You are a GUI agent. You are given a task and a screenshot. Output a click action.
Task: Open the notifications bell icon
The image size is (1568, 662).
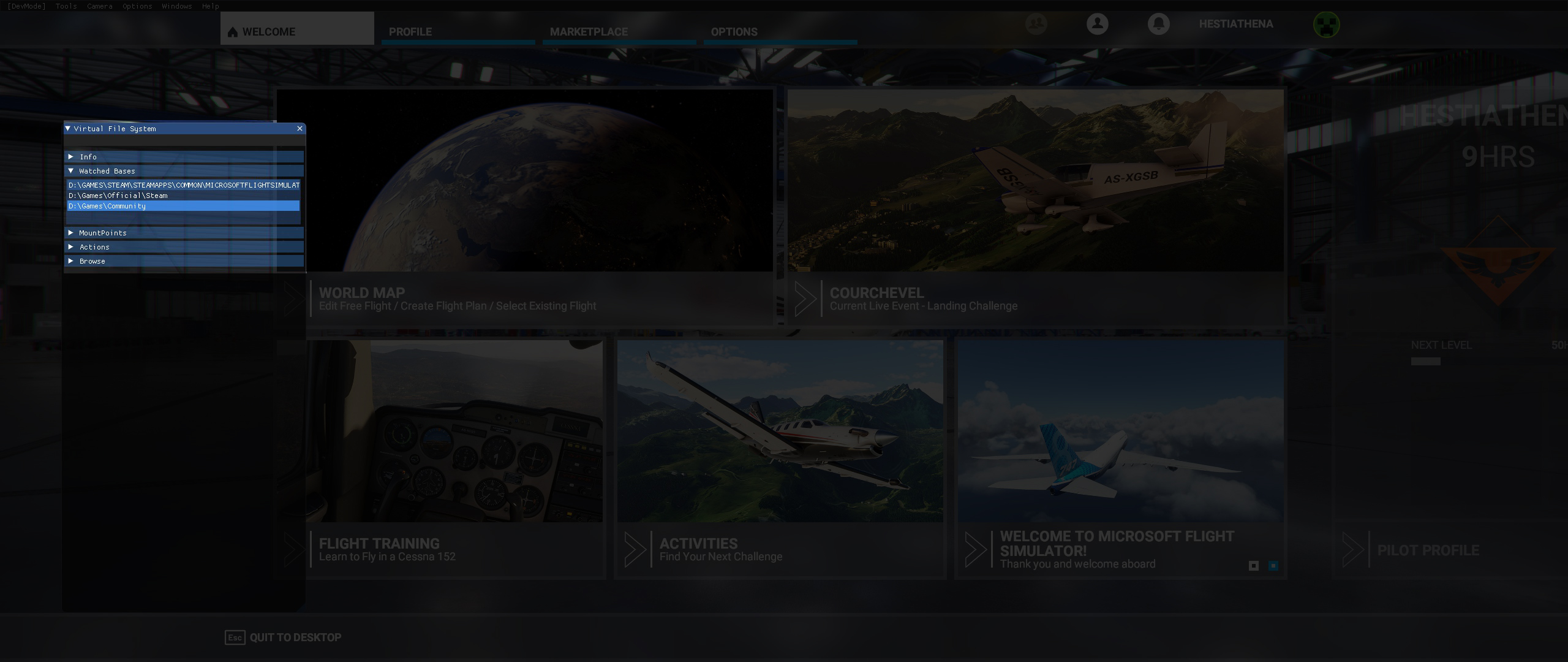(1158, 24)
